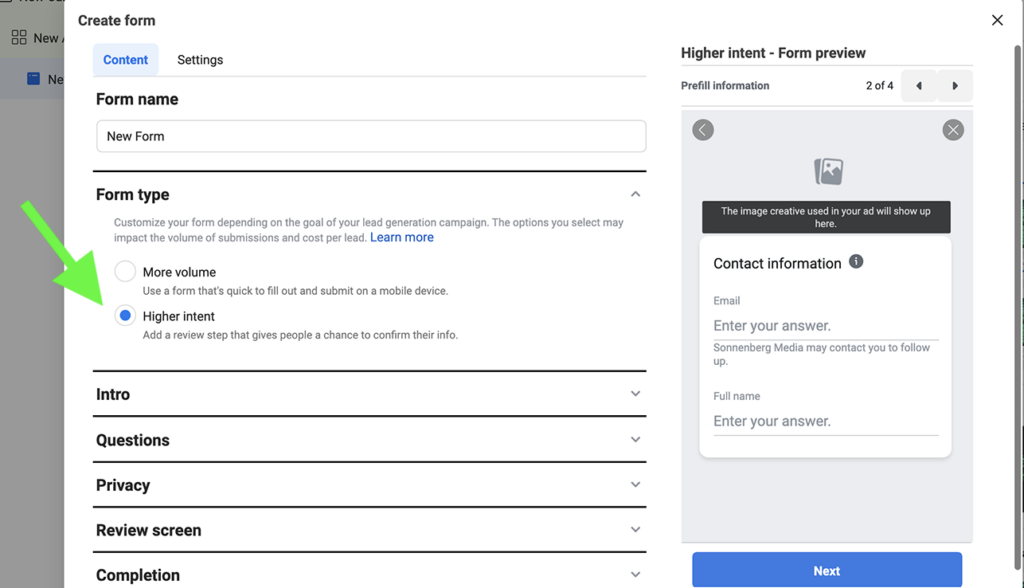Expand the Privacy section
Viewport: 1024px width, 588px height.
(636, 485)
